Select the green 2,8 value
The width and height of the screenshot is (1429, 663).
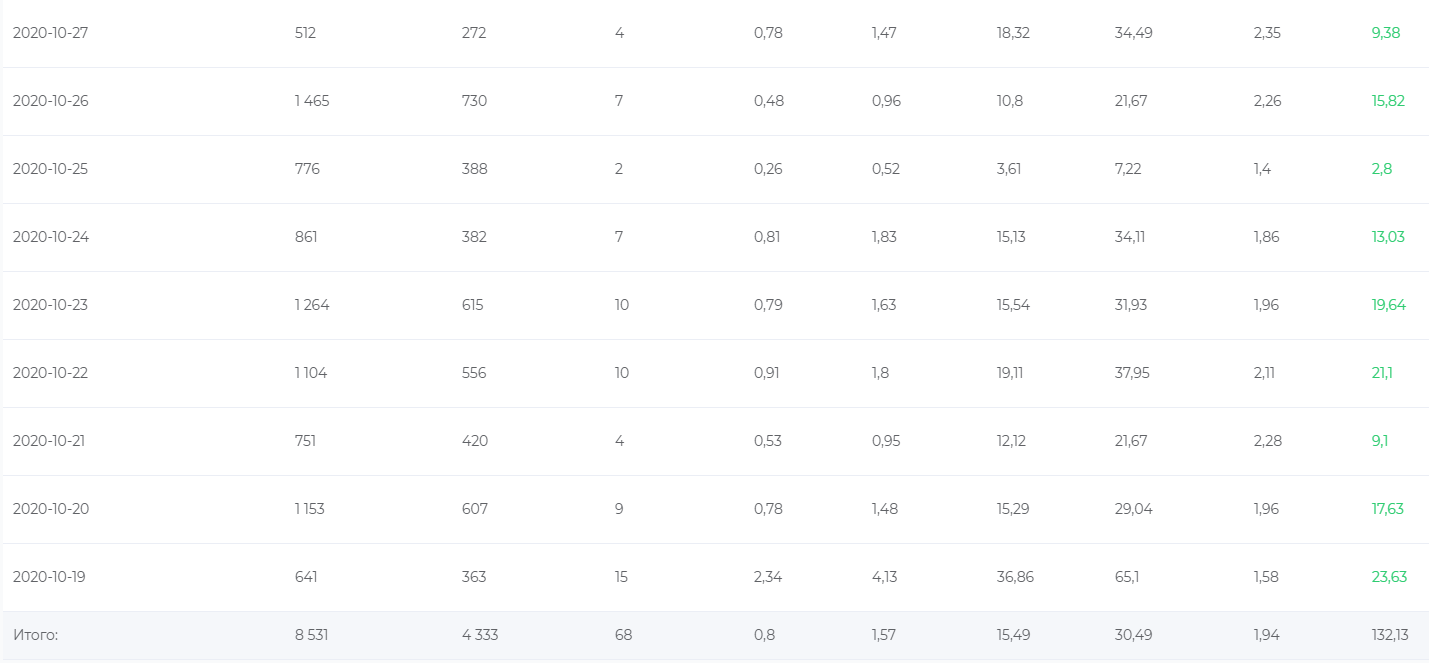(1381, 169)
